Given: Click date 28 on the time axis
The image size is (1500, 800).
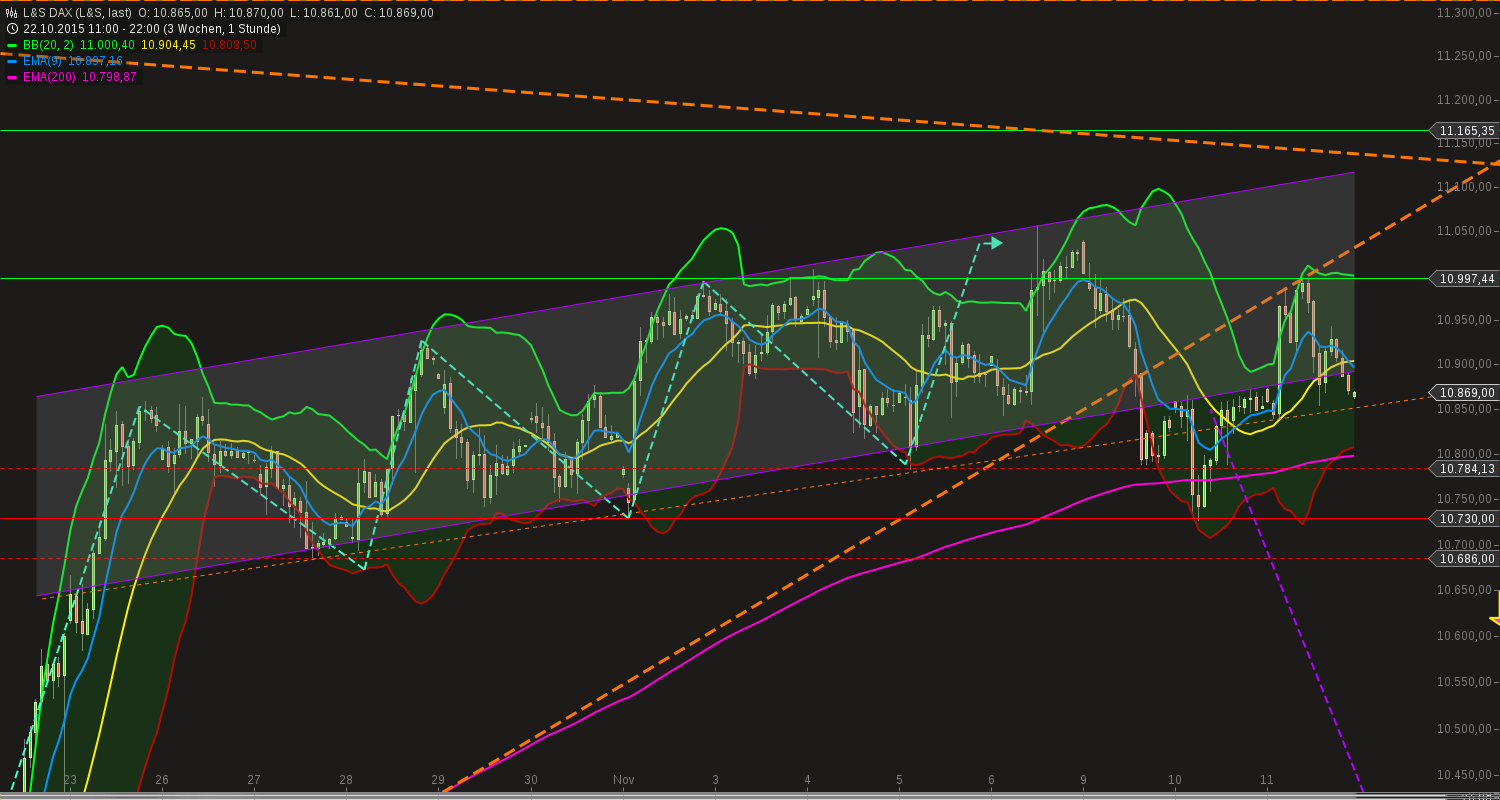Looking at the screenshot, I should pyautogui.click(x=346, y=780).
